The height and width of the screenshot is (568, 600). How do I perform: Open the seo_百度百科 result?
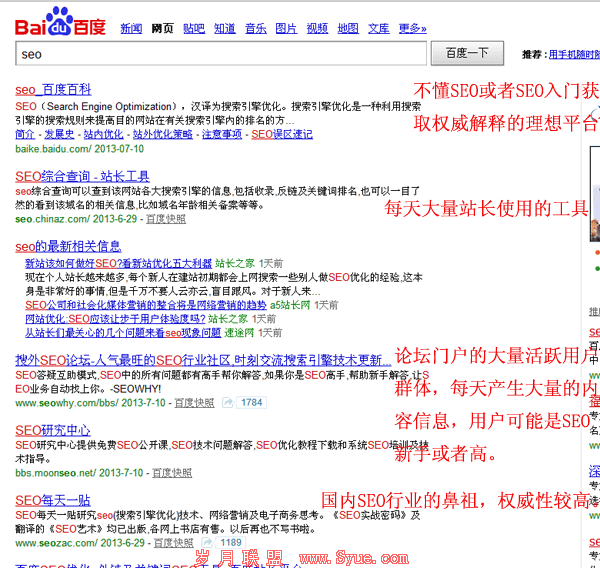53,90
